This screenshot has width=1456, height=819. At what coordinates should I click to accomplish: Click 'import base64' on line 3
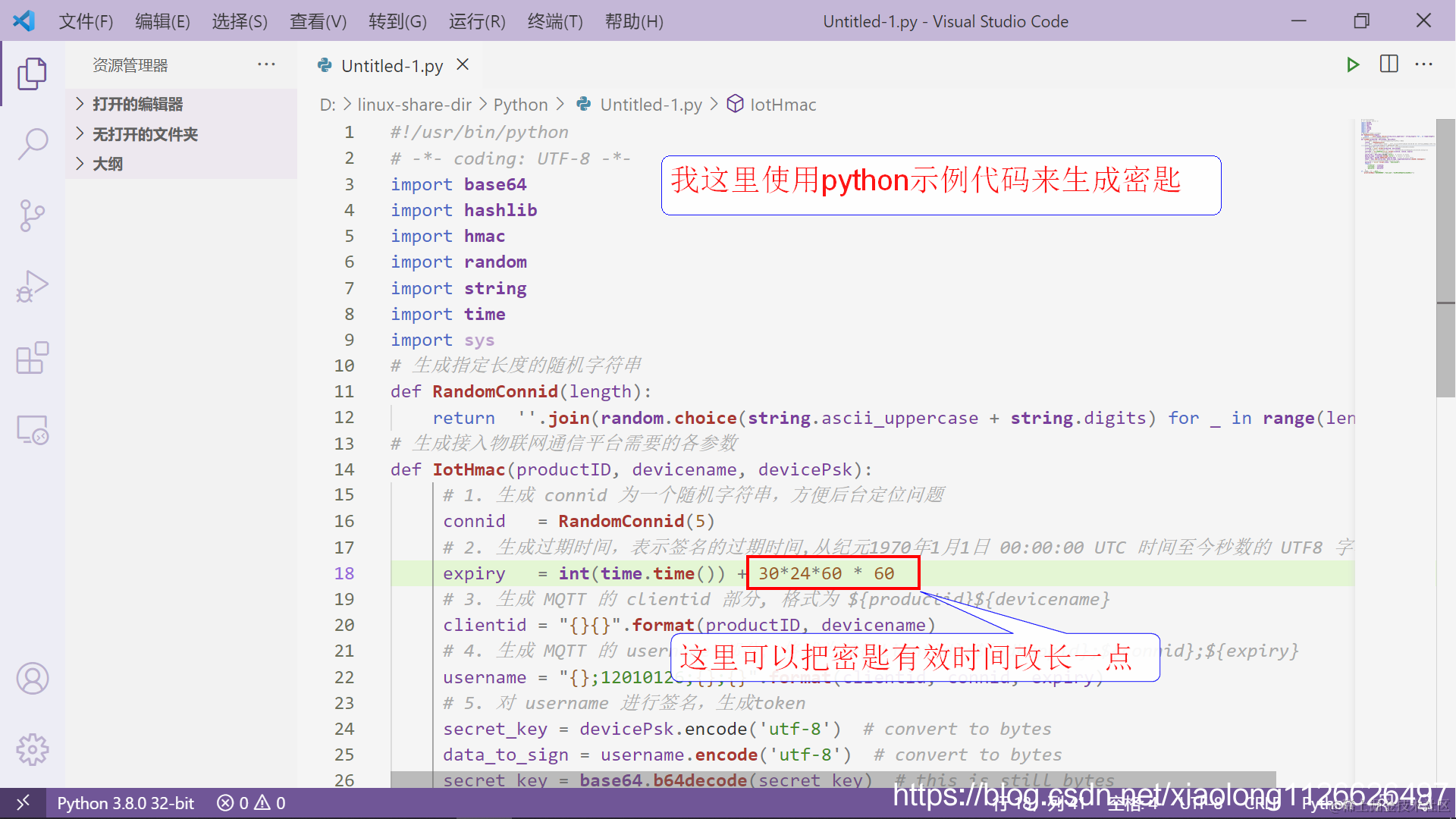[x=458, y=184]
